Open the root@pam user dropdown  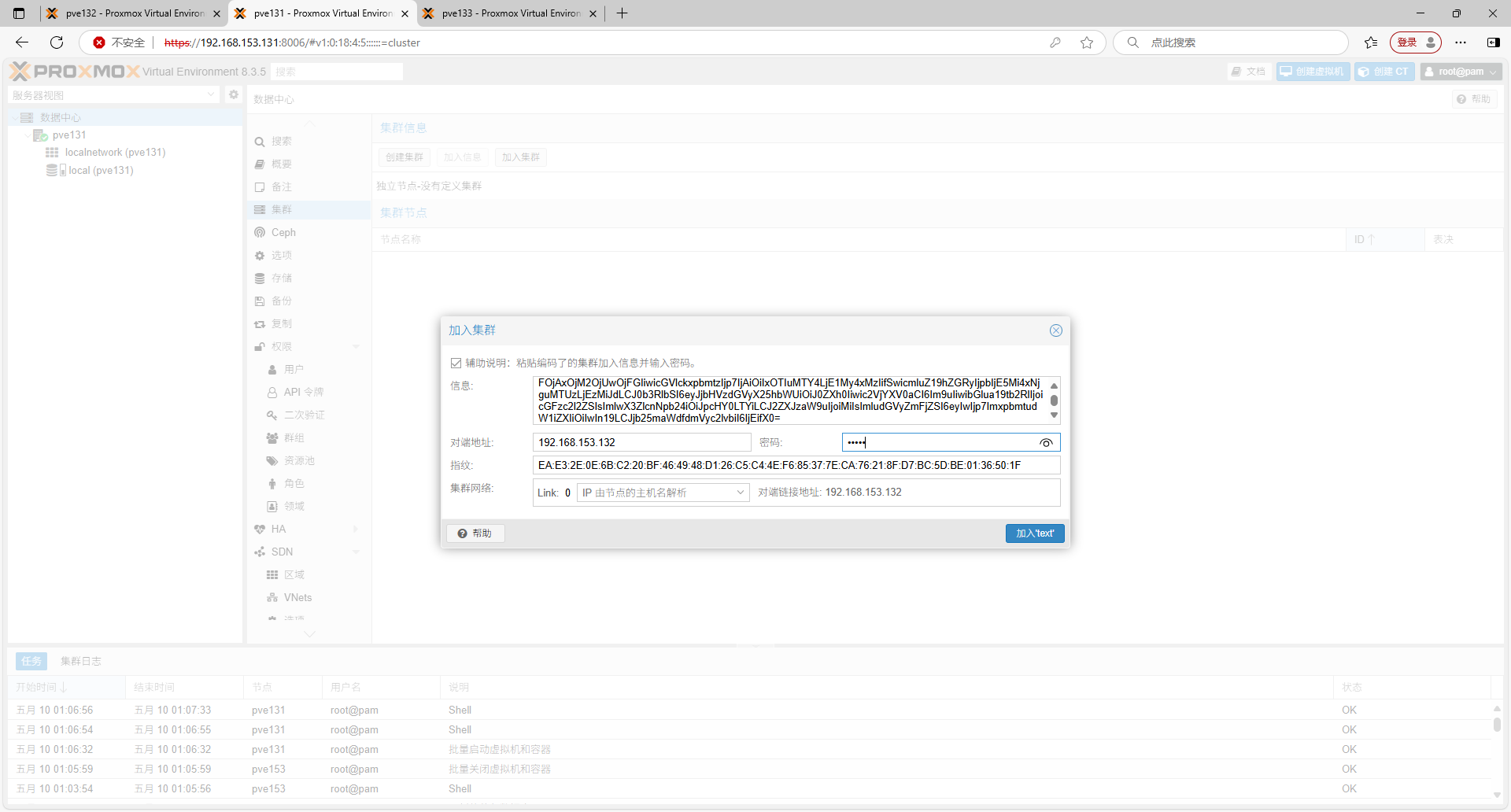[1461, 72]
